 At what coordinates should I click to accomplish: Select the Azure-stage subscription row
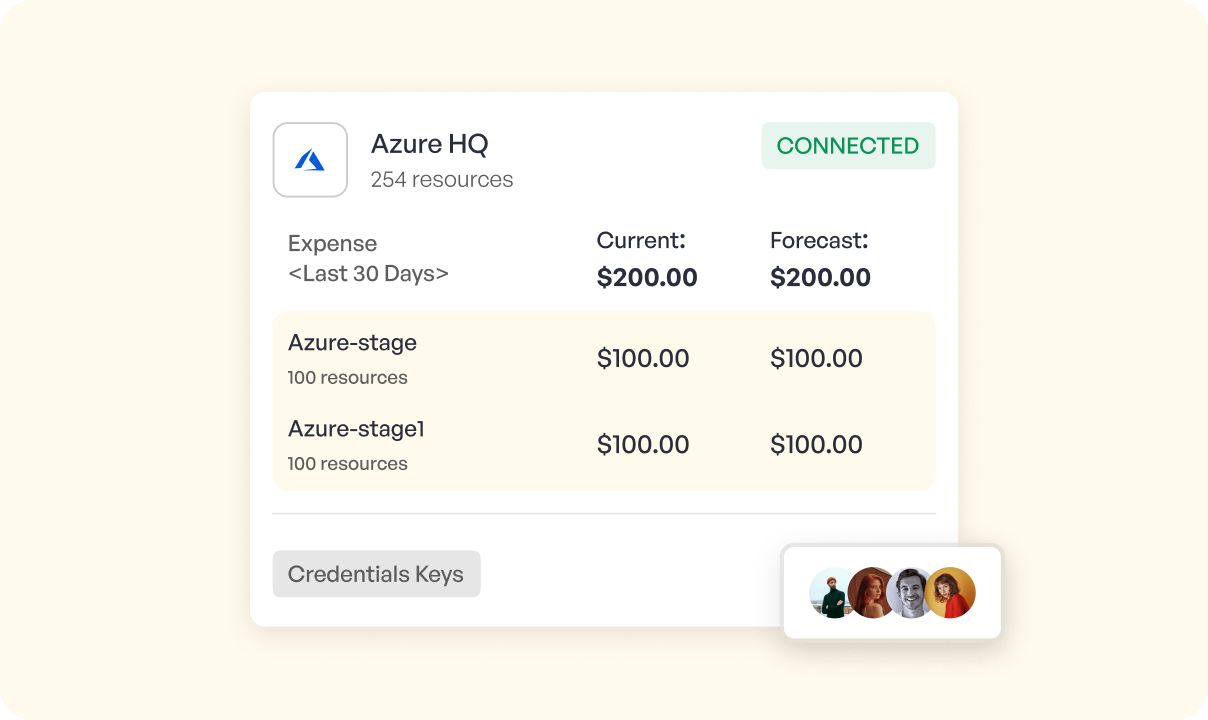pyautogui.click(x=352, y=343)
